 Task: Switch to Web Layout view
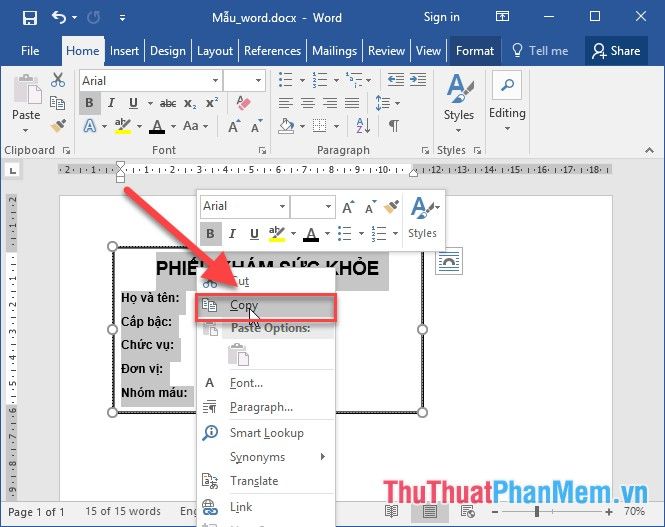467,511
